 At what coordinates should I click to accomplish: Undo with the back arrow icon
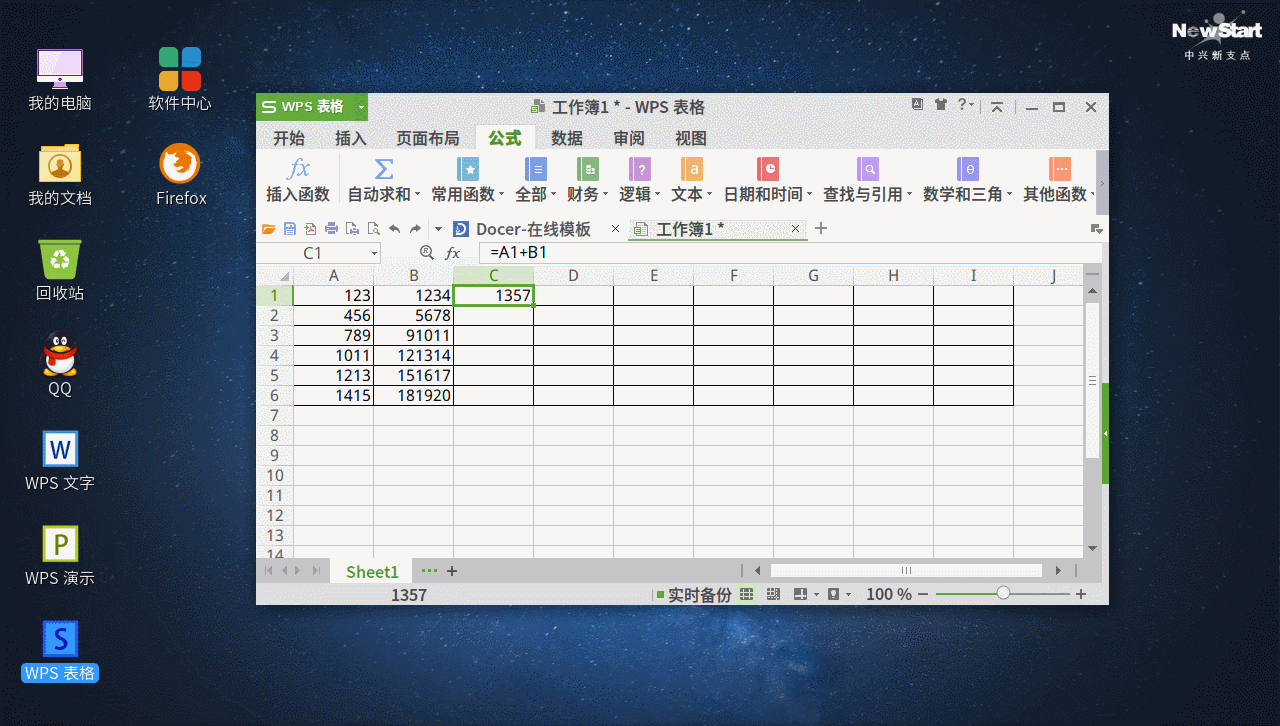395,229
